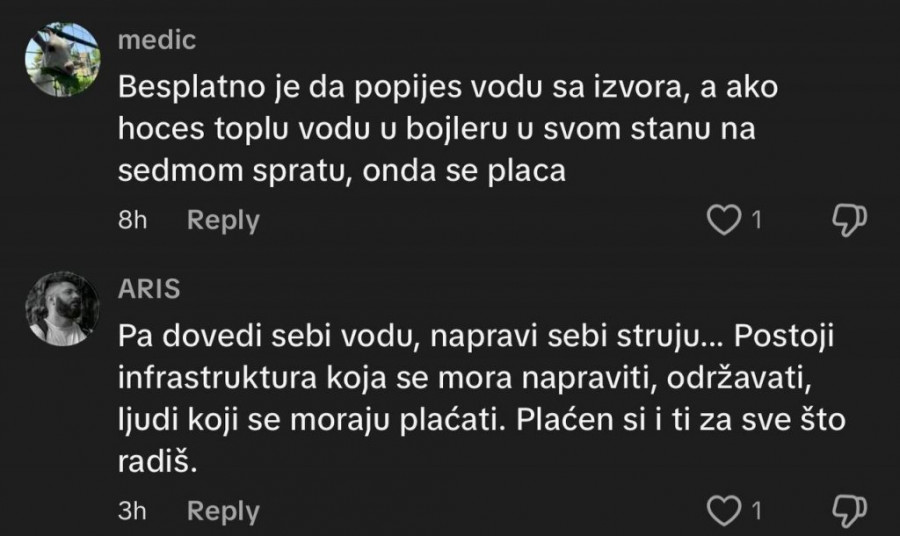Screen dimensions: 900x536
Task: Click the like count on ARIS's comment
Action: [x=757, y=511]
